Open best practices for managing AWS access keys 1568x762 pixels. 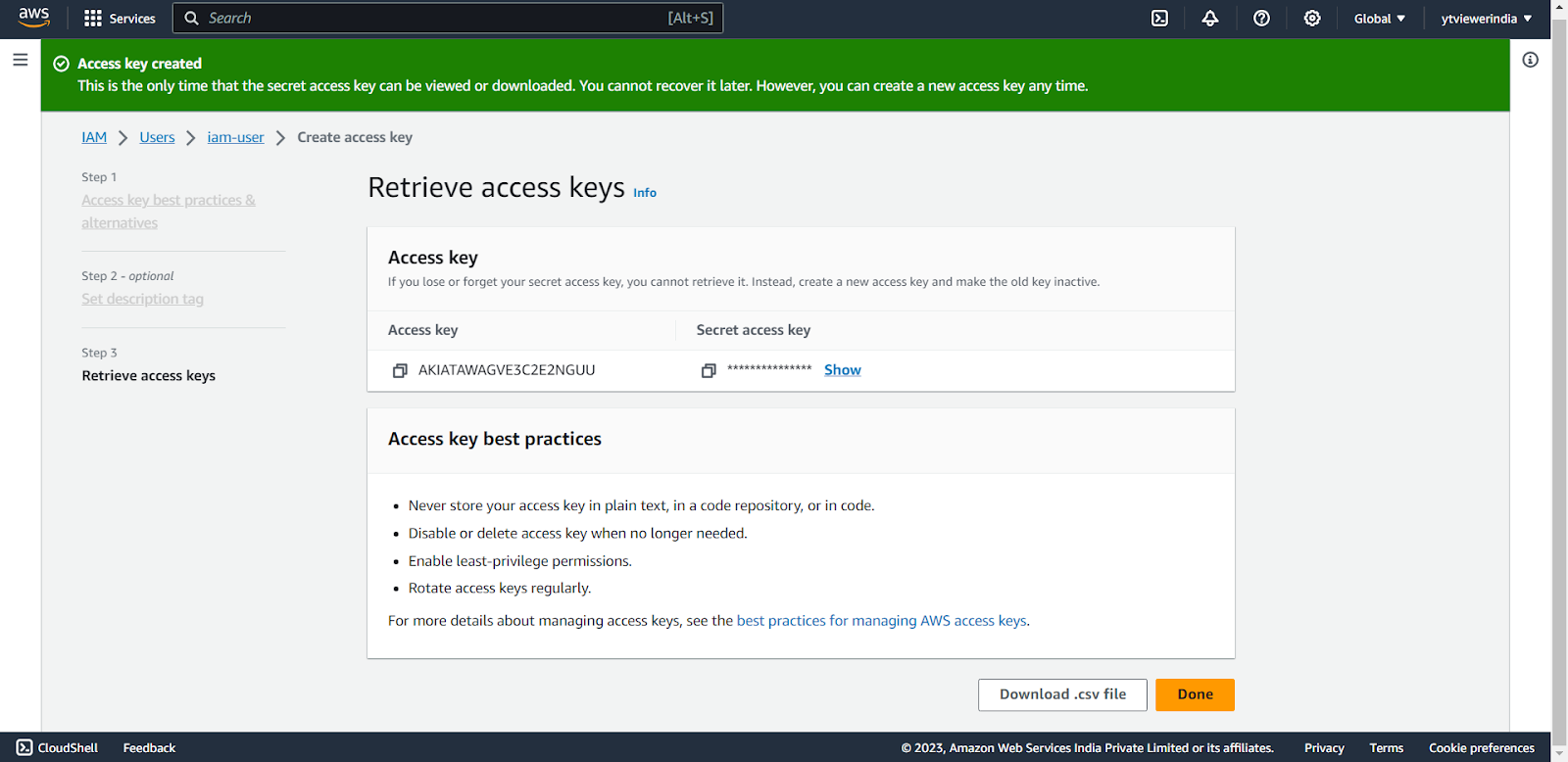coord(881,621)
